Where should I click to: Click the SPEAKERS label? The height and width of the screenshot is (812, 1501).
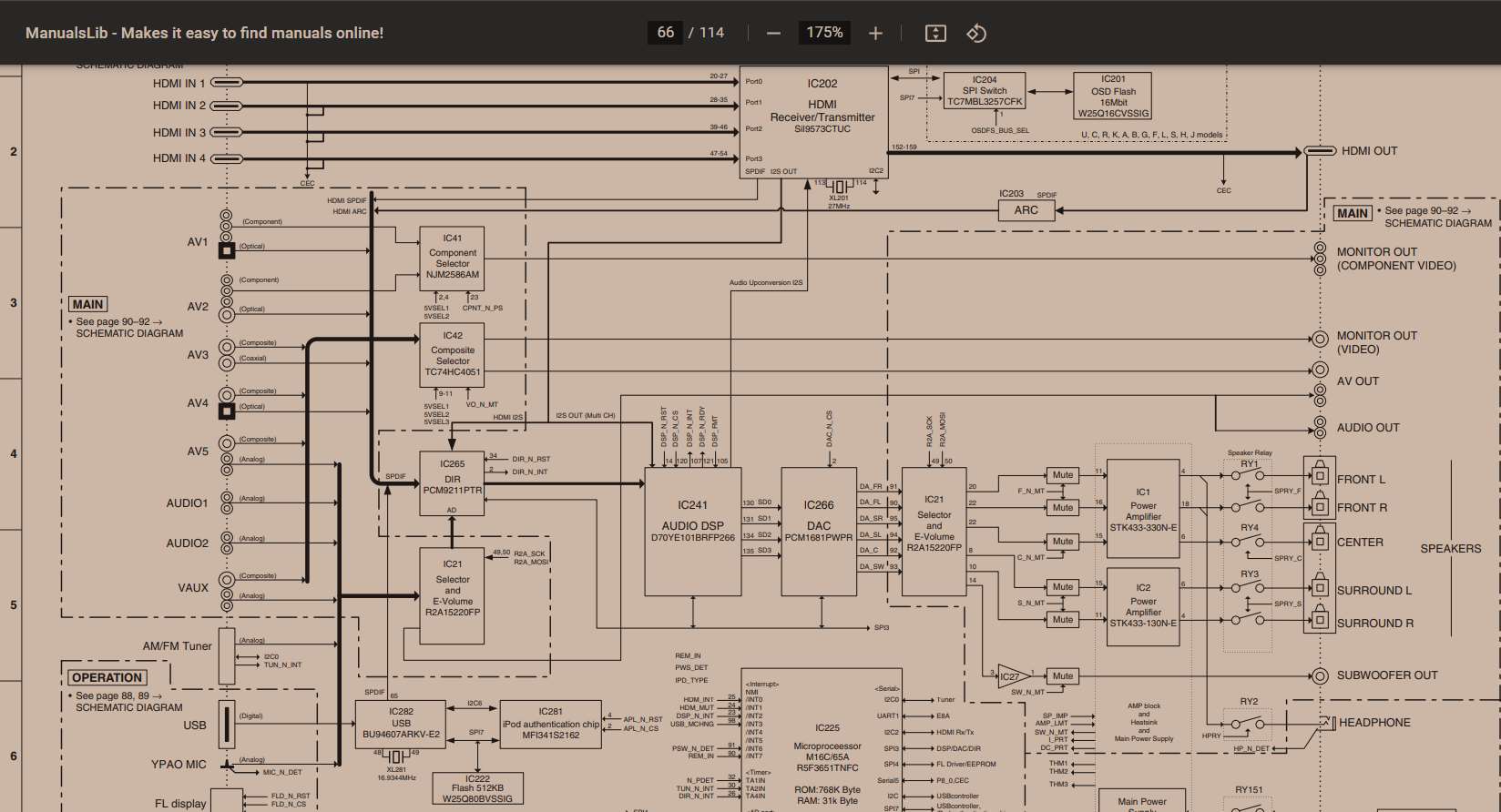(x=1451, y=549)
